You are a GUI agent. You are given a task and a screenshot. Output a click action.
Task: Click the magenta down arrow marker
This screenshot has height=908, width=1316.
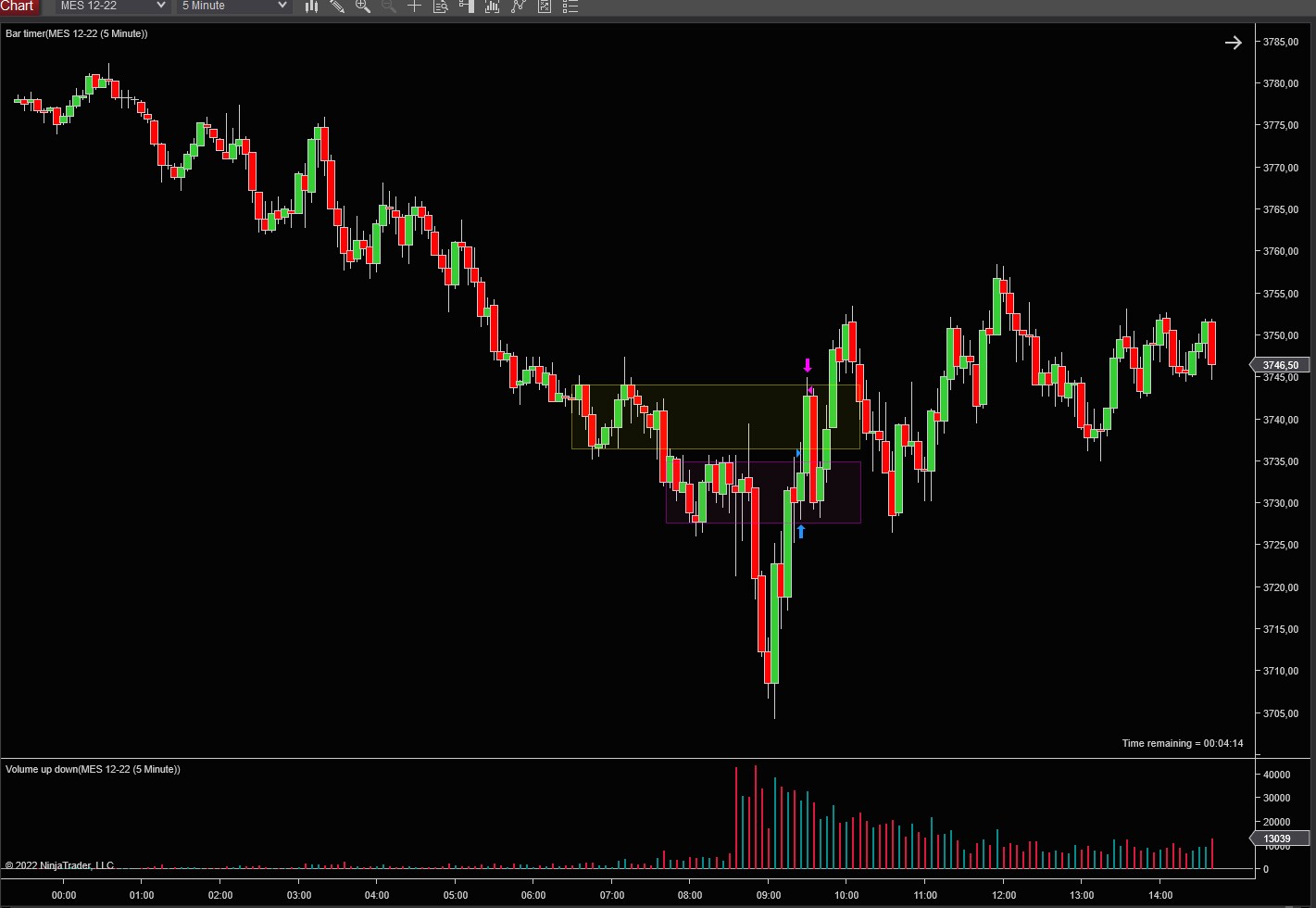click(x=808, y=365)
